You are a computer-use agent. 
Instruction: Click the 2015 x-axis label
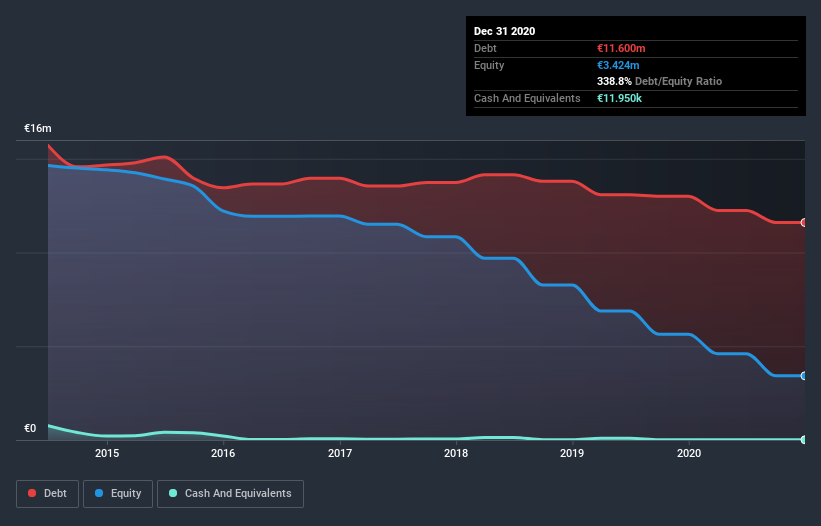click(107, 453)
